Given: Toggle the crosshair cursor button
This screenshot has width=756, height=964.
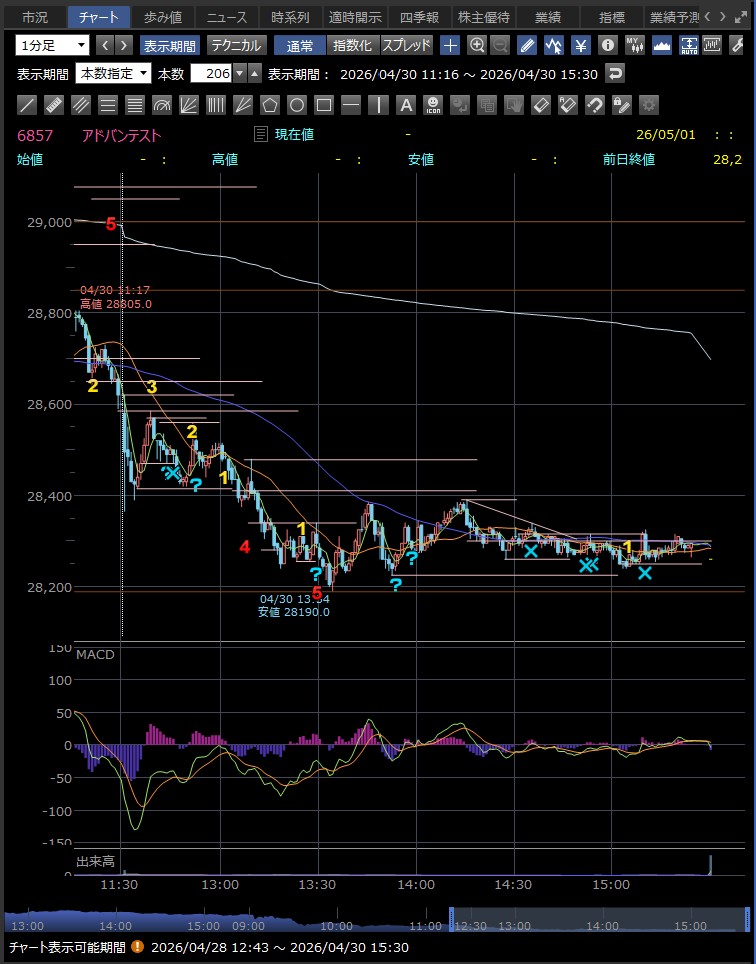Looking at the screenshot, I should click(450, 45).
